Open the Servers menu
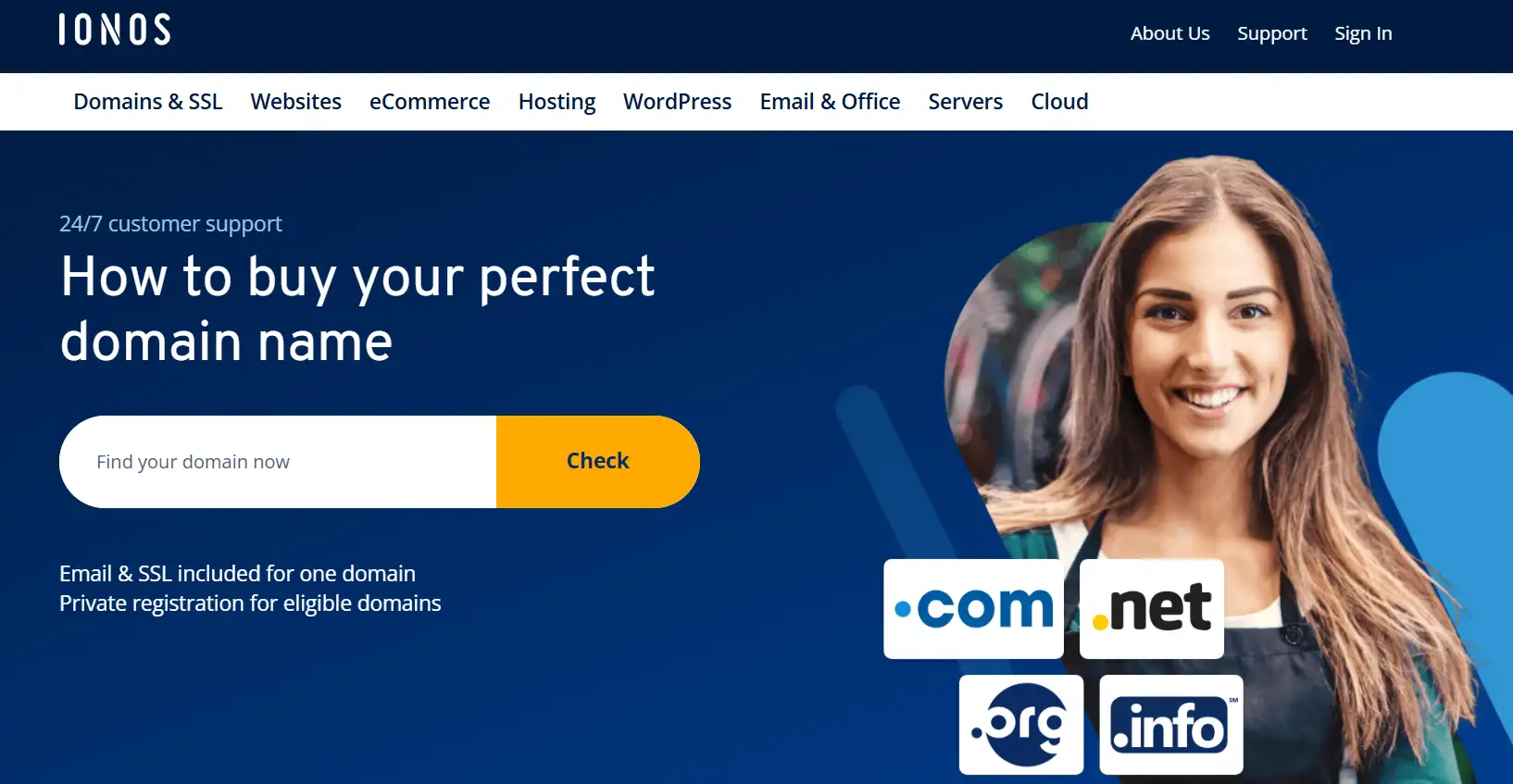 [966, 102]
